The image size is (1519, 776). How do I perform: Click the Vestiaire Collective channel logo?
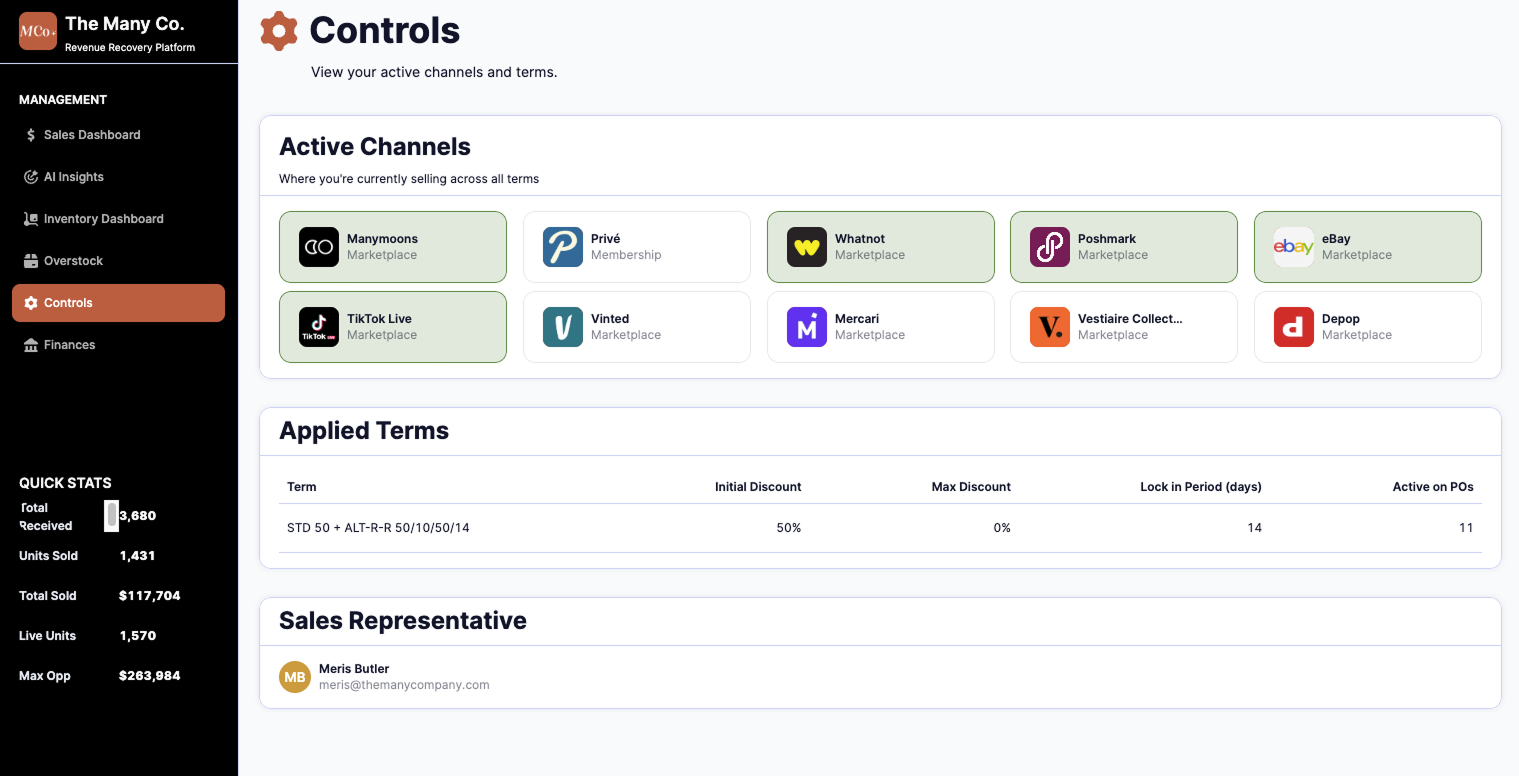point(1050,327)
